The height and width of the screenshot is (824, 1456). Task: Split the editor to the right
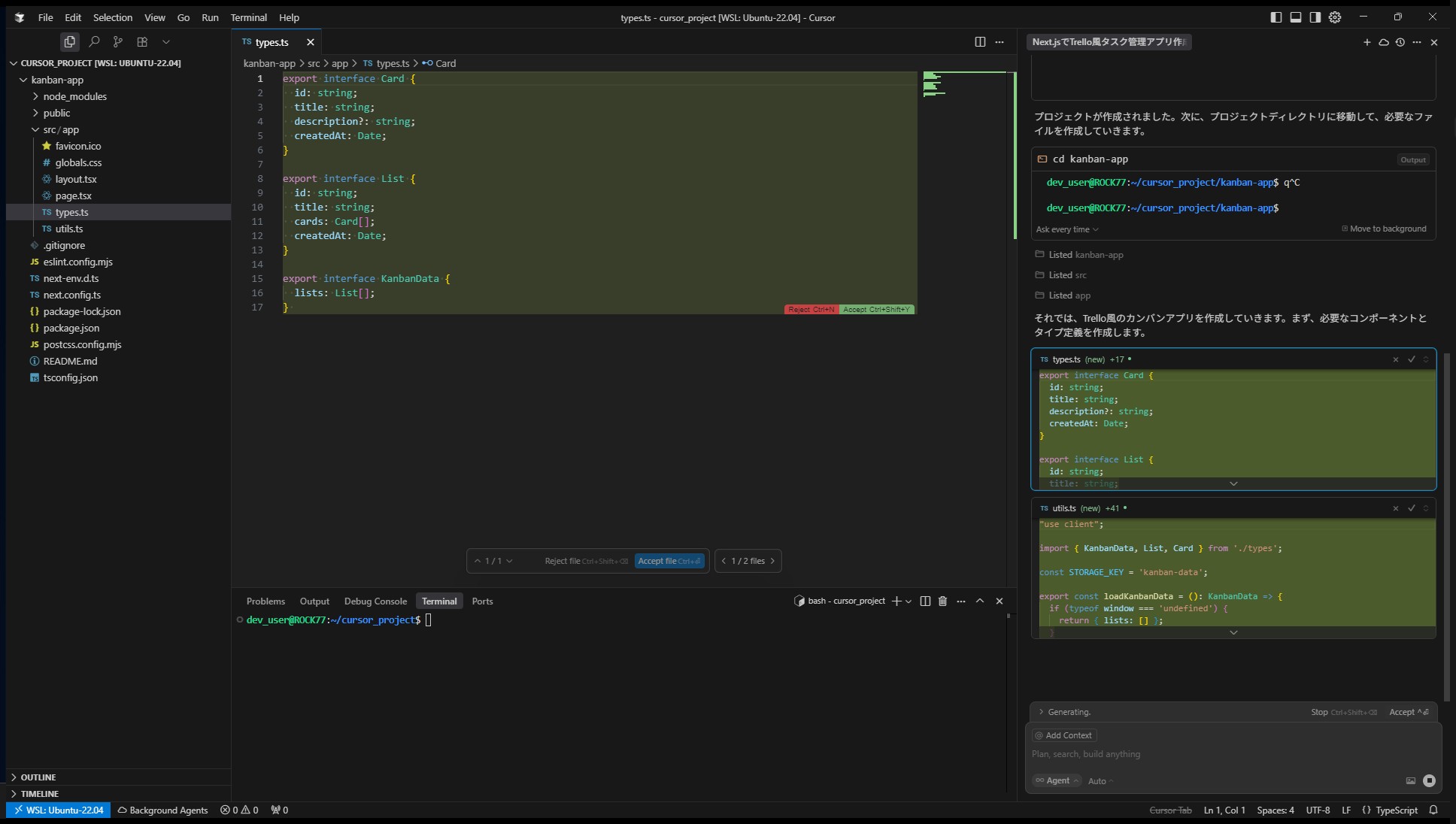980,42
